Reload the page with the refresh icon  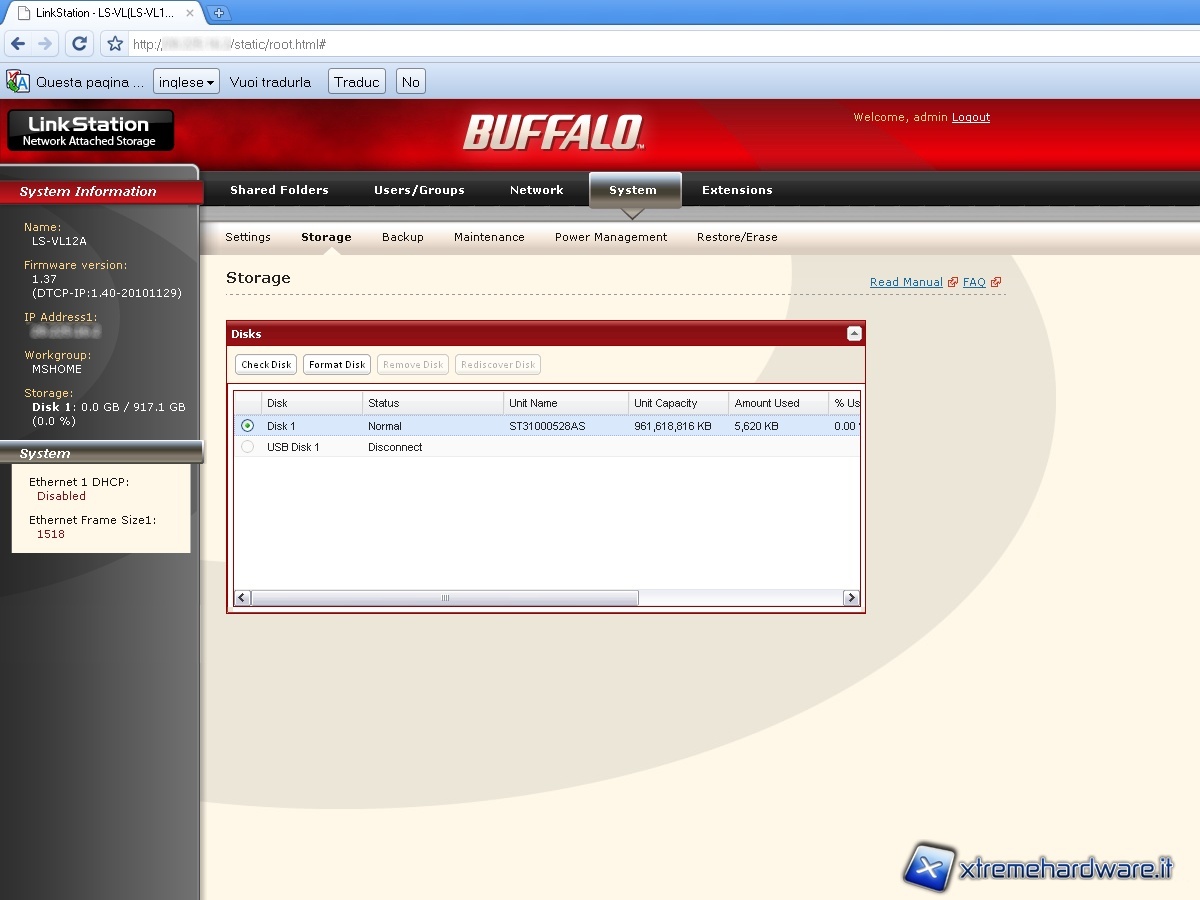click(x=80, y=44)
